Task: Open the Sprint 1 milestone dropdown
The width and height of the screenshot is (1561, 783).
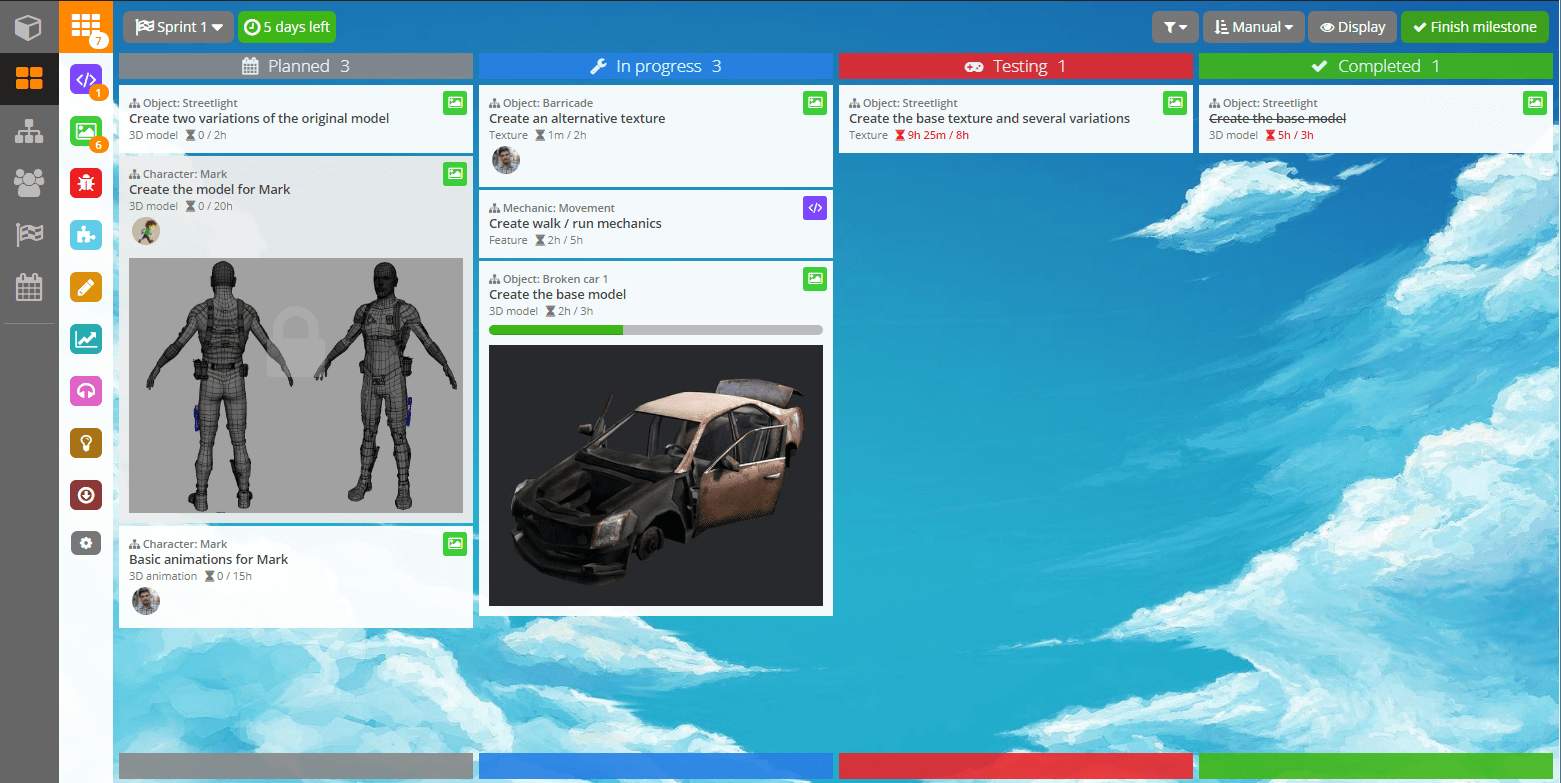Action: [x=178, y=27]
